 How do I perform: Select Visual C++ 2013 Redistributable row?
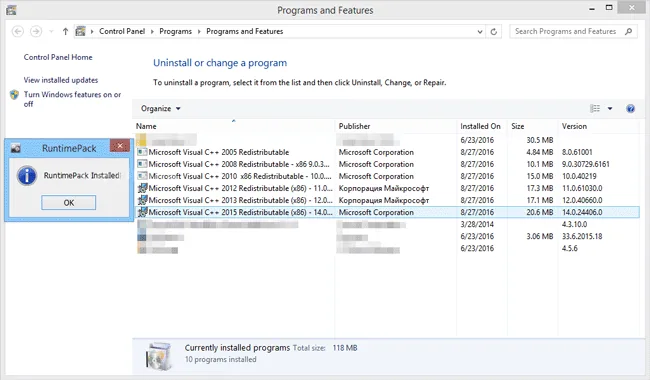(387, 200)
